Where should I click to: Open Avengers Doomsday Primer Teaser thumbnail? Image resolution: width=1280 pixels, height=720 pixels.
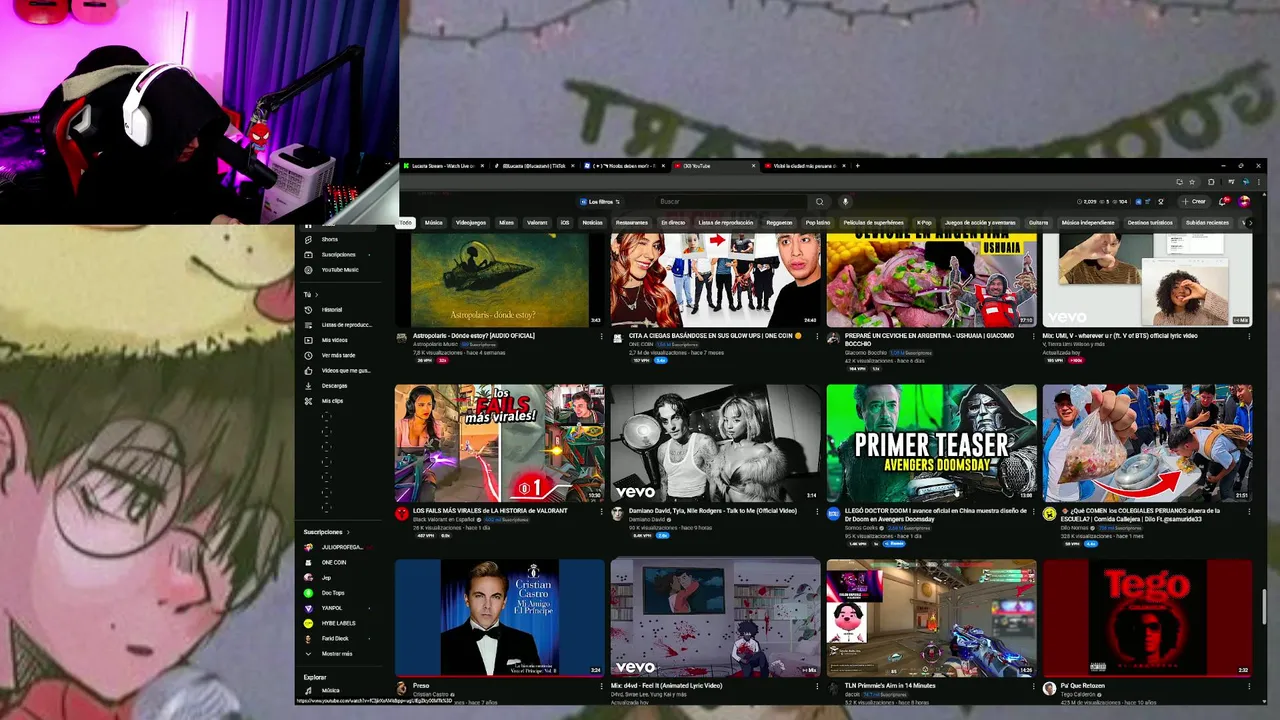(x=931, y=443)
